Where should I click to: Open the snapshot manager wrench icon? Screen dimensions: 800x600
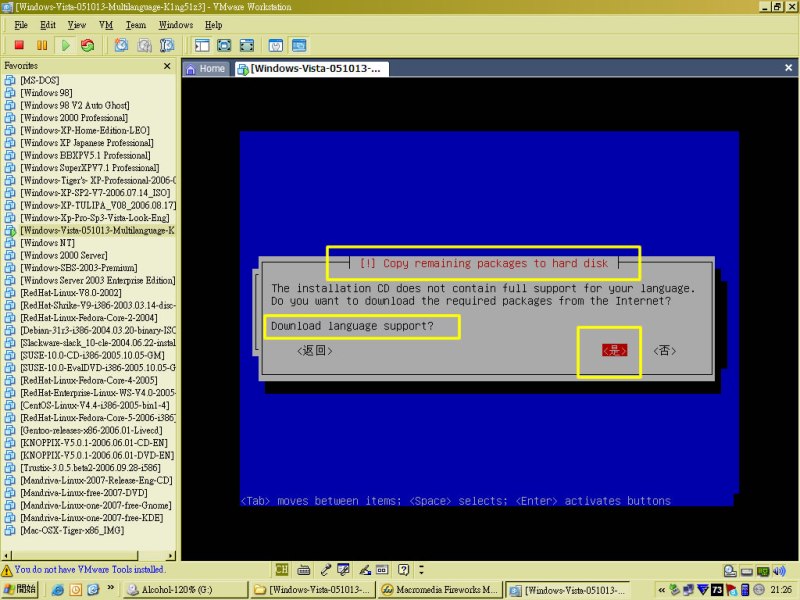[x=167, y=45]
